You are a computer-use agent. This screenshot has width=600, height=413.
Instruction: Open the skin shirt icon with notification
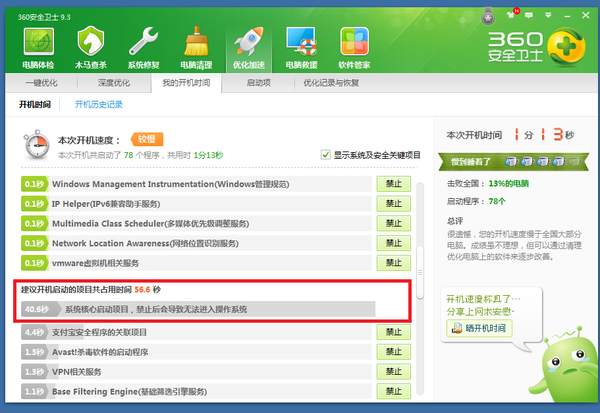click(512, 15)
